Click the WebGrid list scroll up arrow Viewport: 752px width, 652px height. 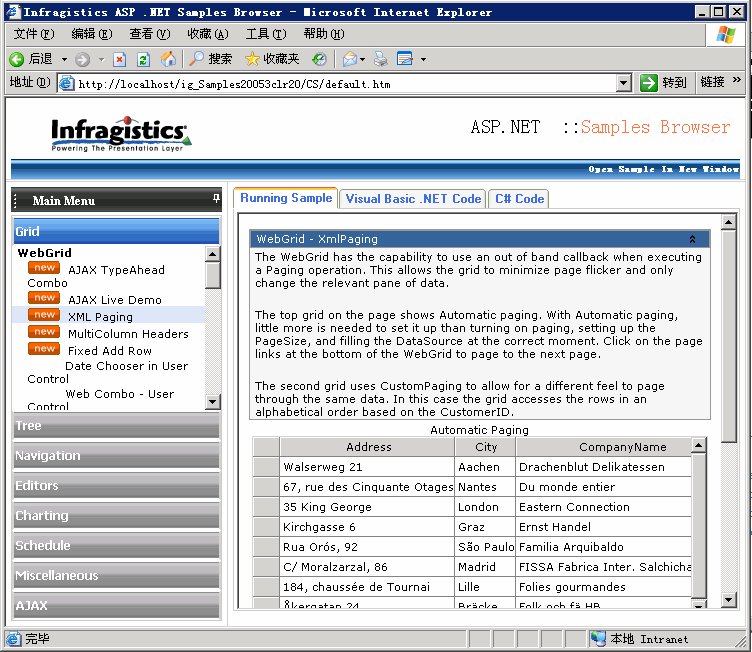pos(212,254)
